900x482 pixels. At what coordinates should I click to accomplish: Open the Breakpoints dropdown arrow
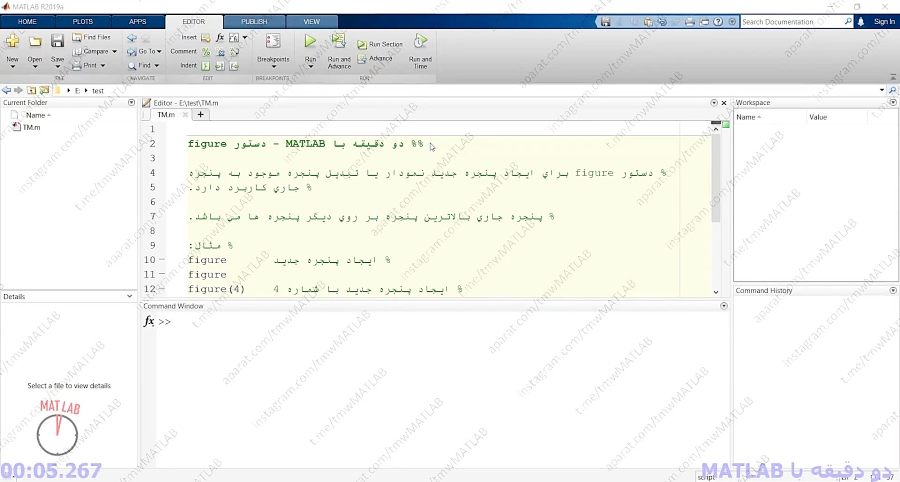coord(273,67)
